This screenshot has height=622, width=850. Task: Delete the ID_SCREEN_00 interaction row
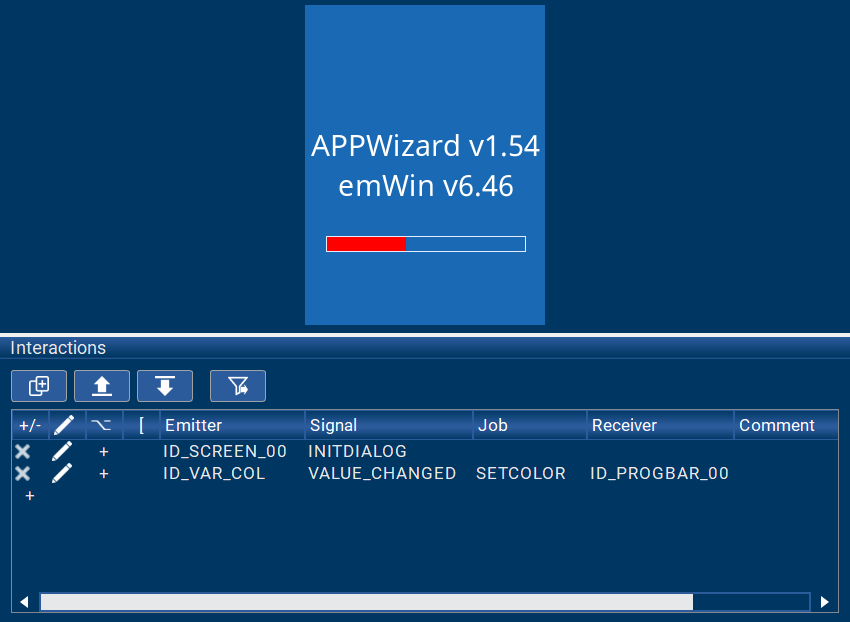(x=23, y=451)
